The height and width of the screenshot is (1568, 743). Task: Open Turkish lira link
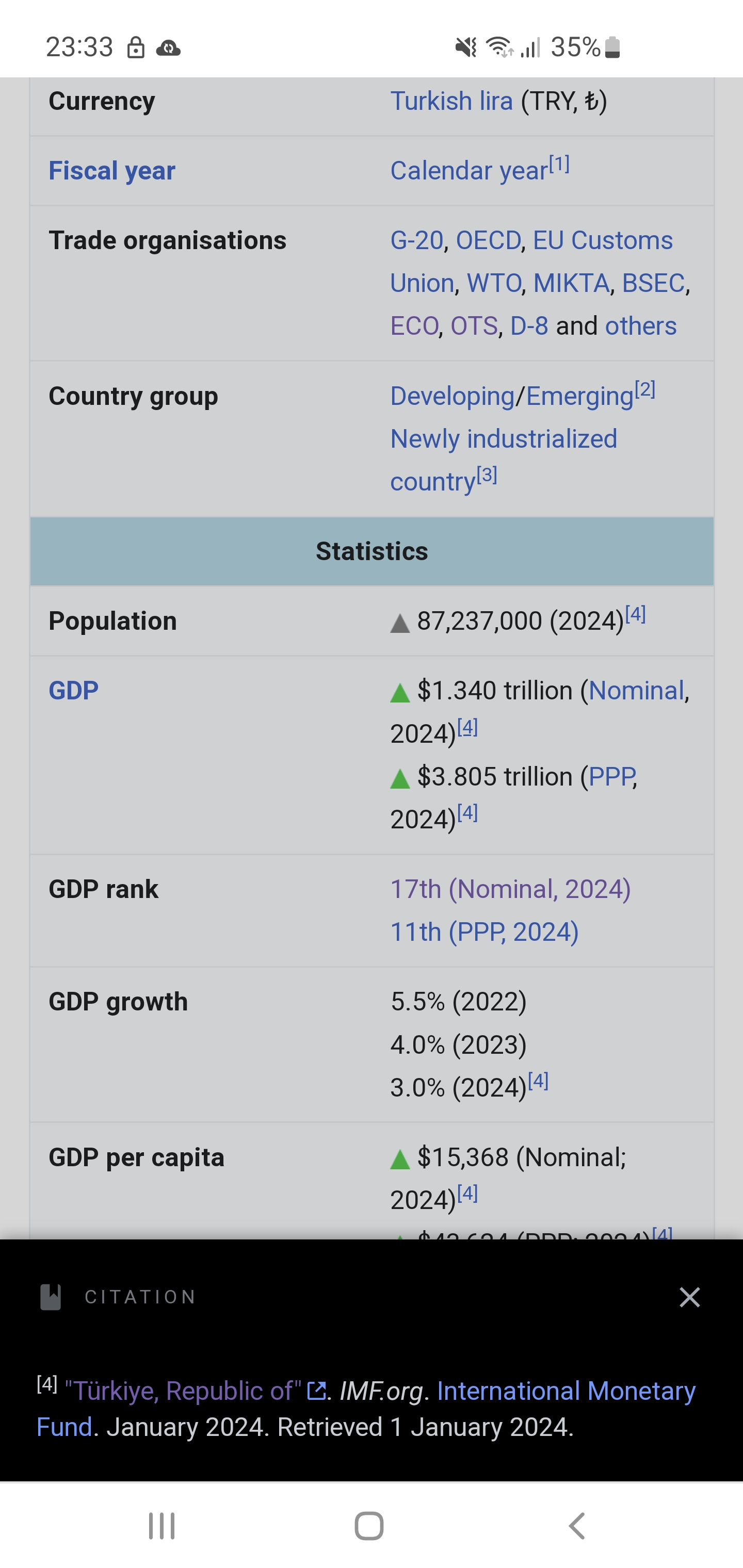pyautogui.click(x=451, y=101)
